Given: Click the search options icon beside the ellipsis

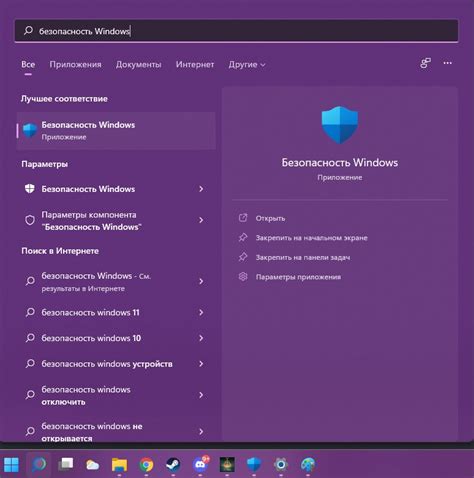Looking at the screenshot, I should click(425, 63).
